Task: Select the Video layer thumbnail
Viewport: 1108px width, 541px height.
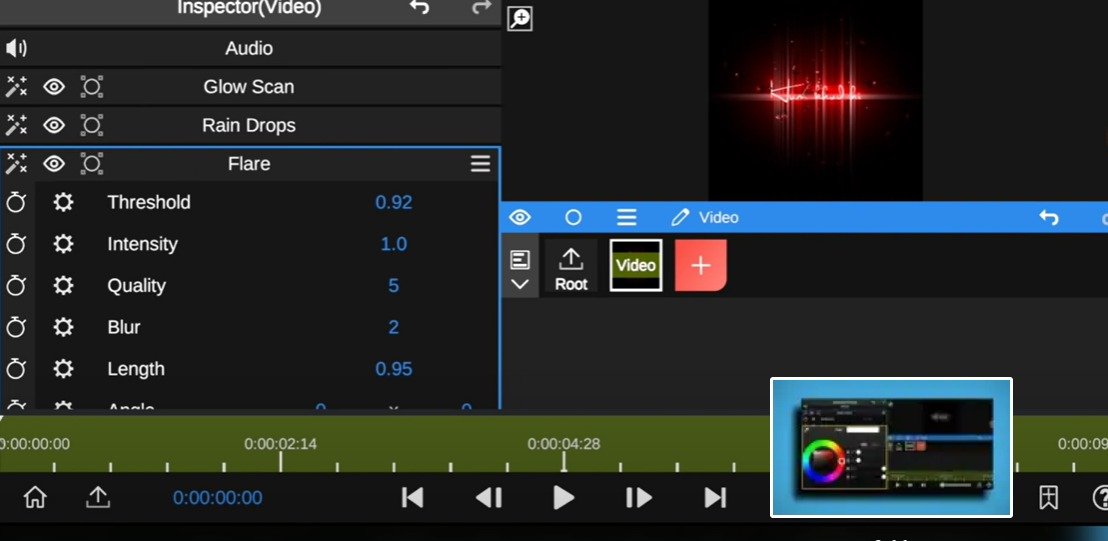Action: [x=636, y=265]
